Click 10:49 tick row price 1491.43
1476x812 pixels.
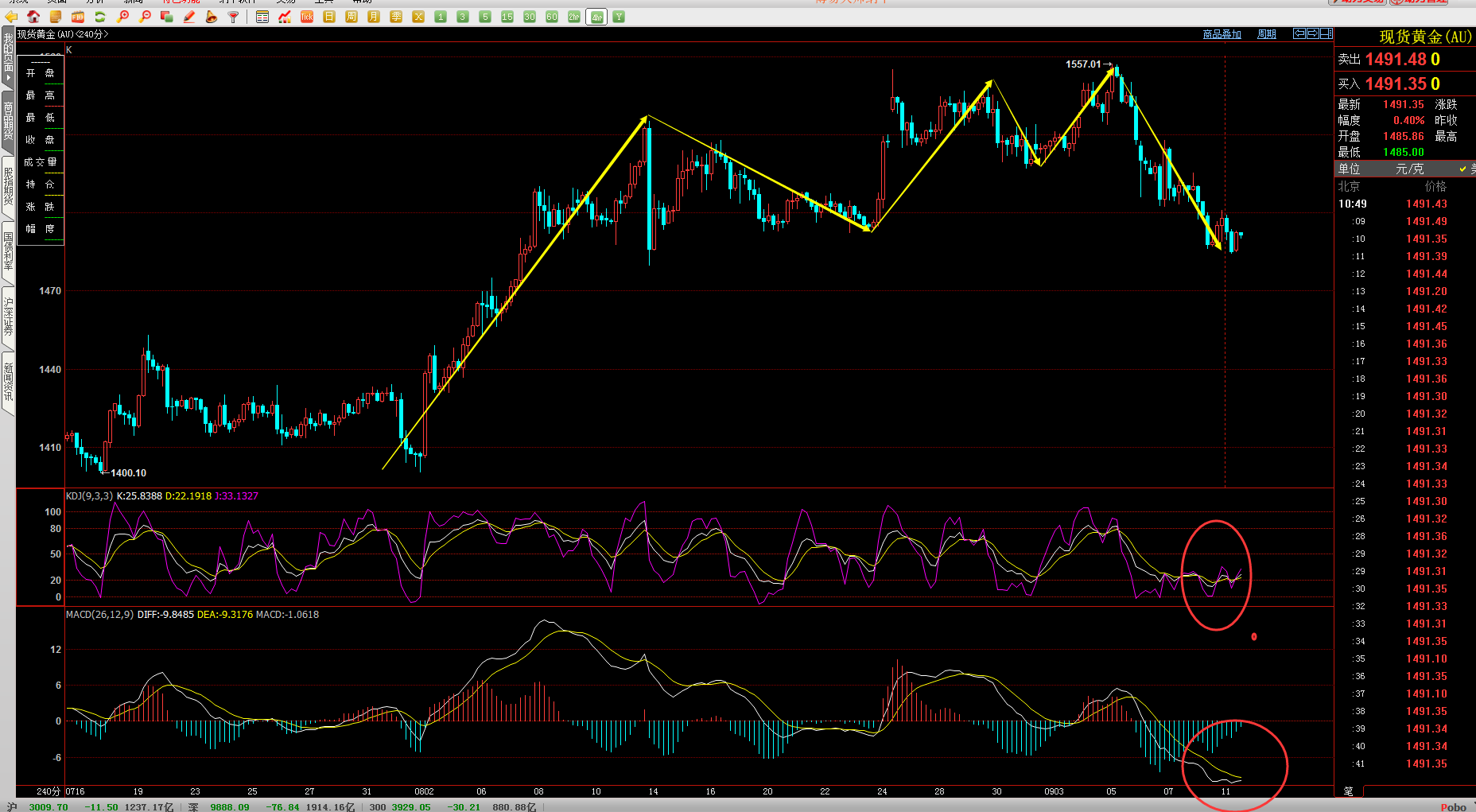tap(1427, 204)
